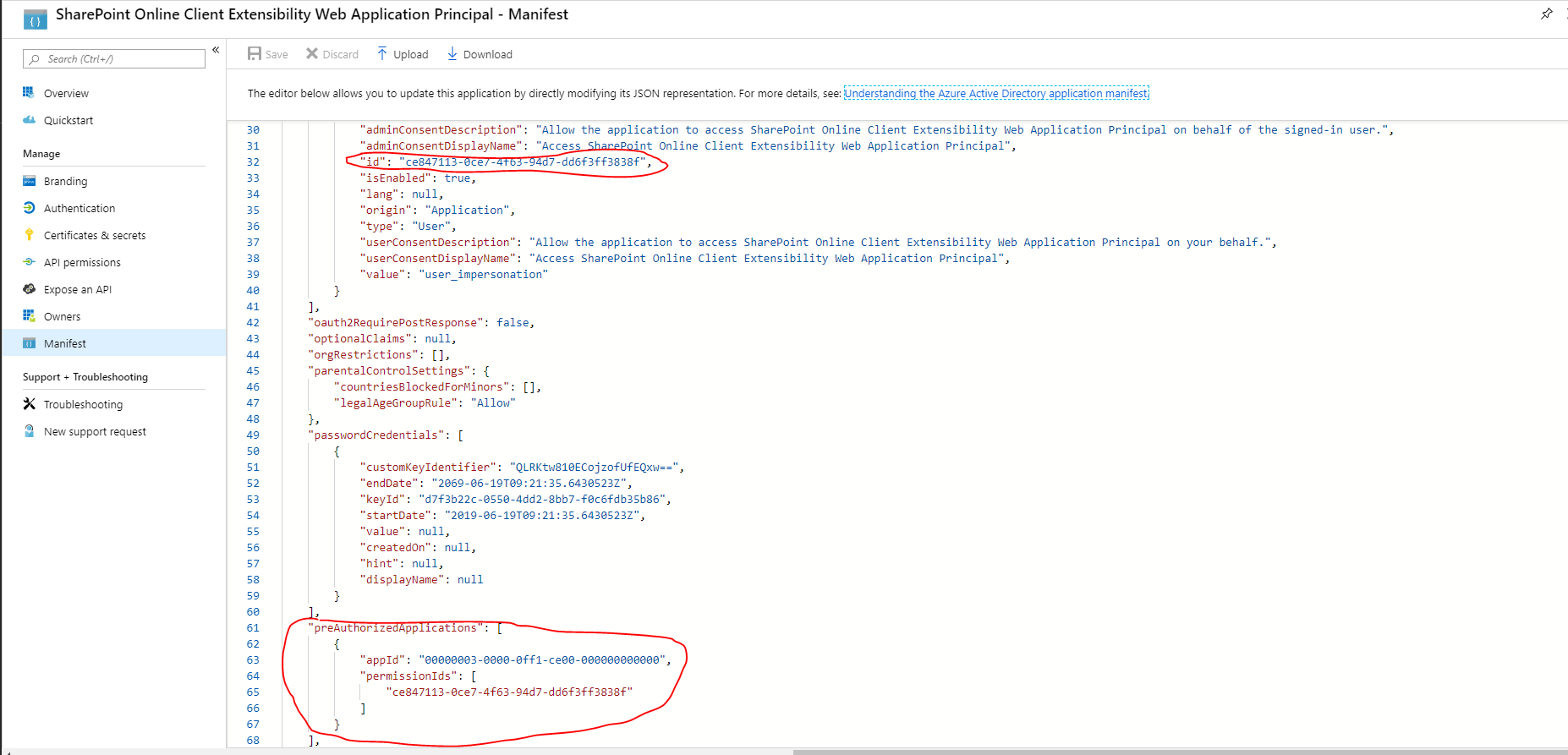Click "isEnabled": true on line 33

418,178
